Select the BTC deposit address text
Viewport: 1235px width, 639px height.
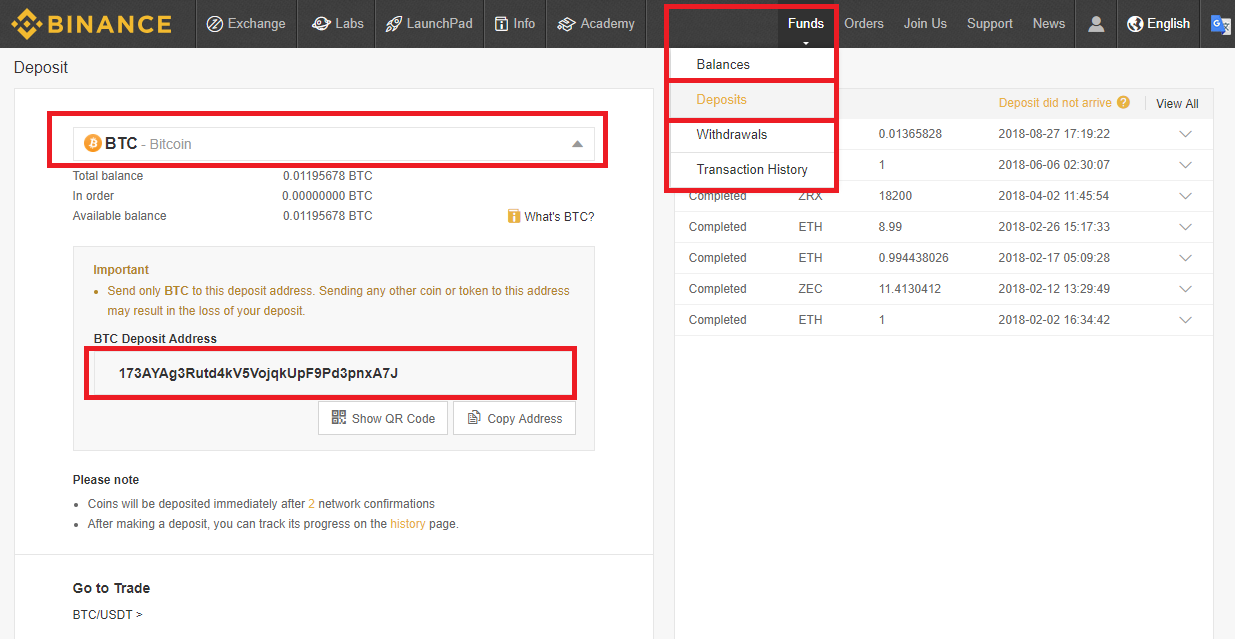(x=258, y=373)
